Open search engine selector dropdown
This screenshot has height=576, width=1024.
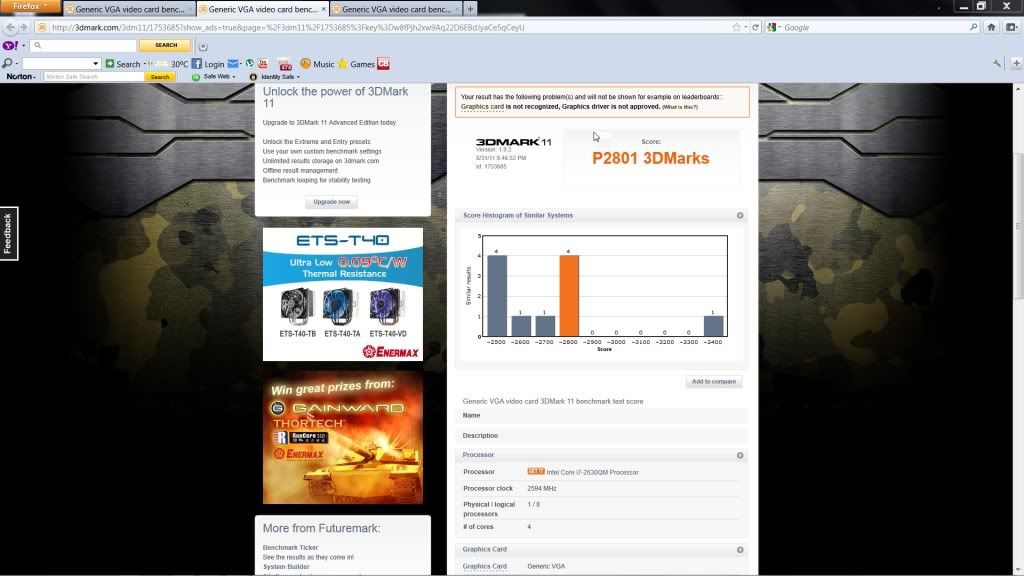(774, 27)
